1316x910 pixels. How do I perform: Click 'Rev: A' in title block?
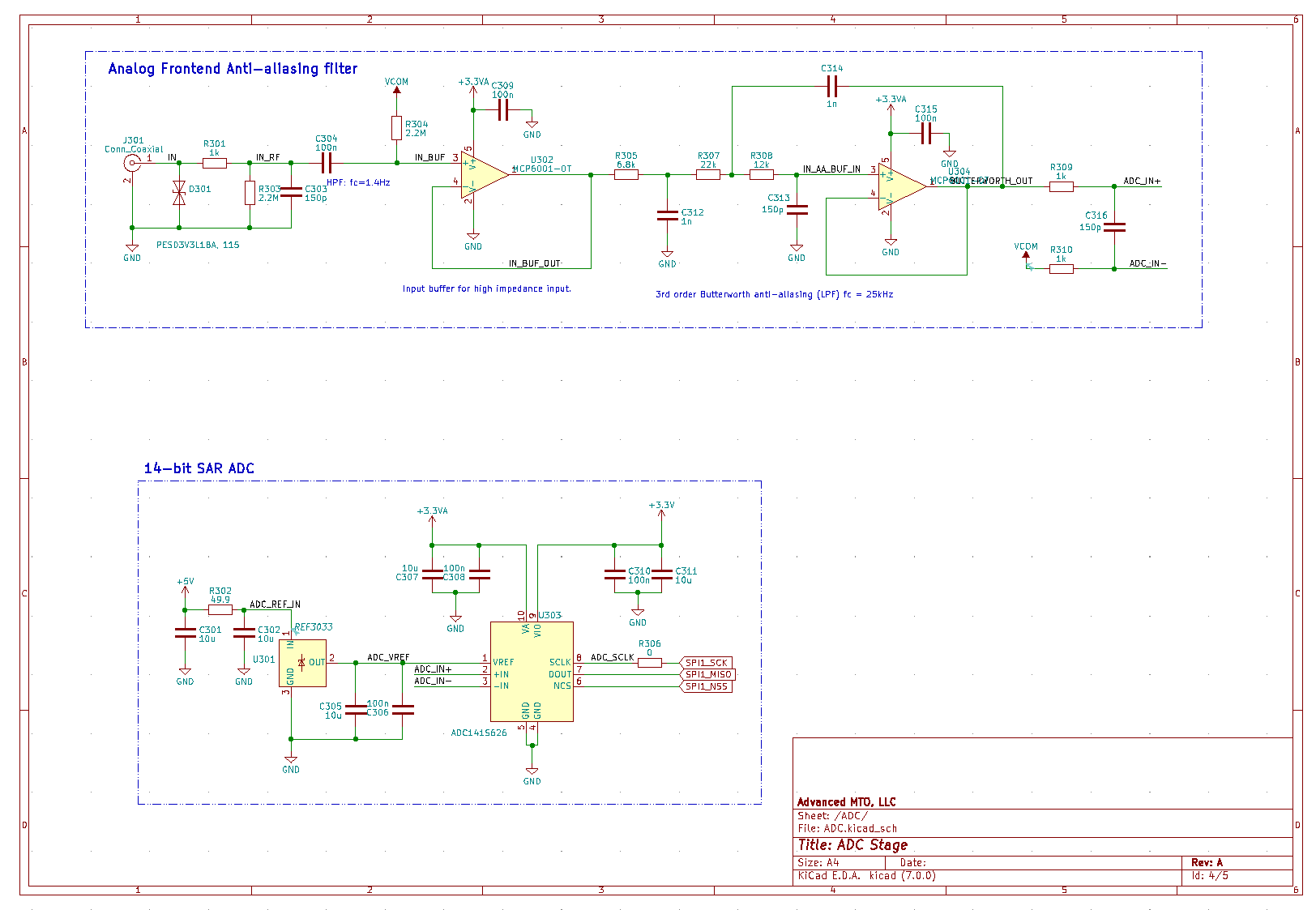click(1207, 862)
